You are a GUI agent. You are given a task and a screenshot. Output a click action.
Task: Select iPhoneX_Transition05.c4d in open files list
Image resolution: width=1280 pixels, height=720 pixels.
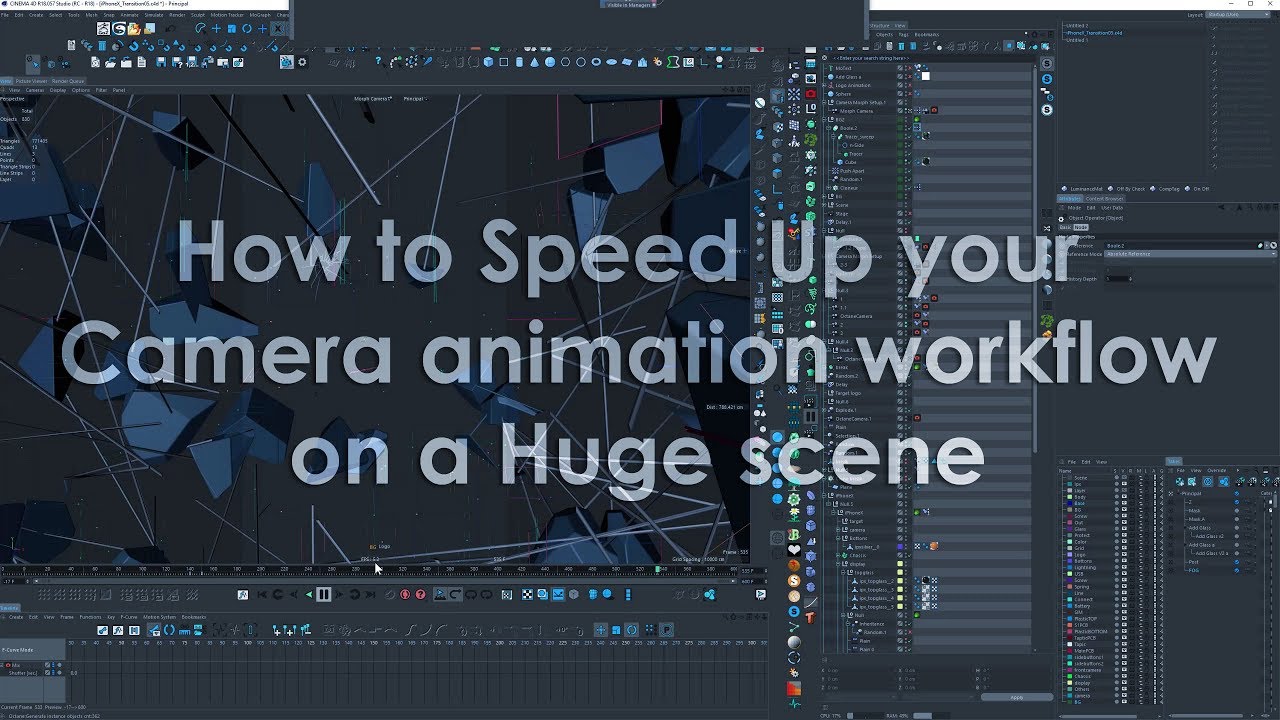pos(1094,33)
